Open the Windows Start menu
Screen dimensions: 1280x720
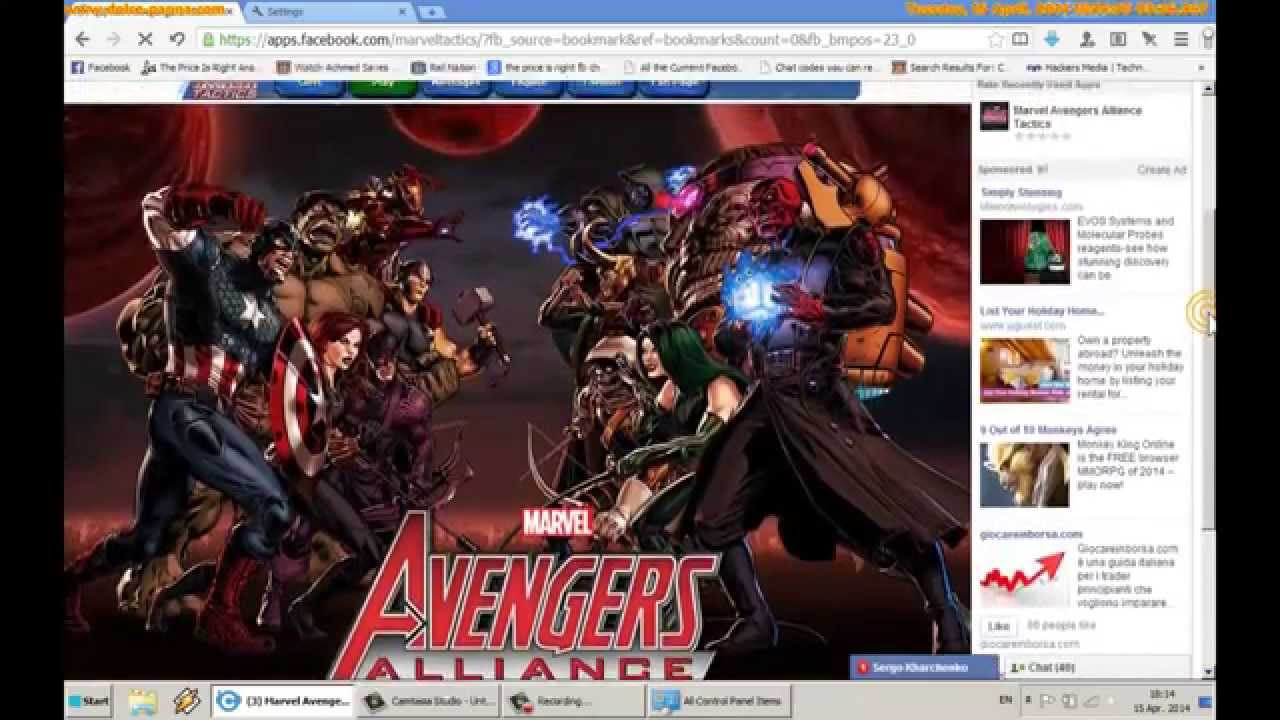(x=89, y=701)
